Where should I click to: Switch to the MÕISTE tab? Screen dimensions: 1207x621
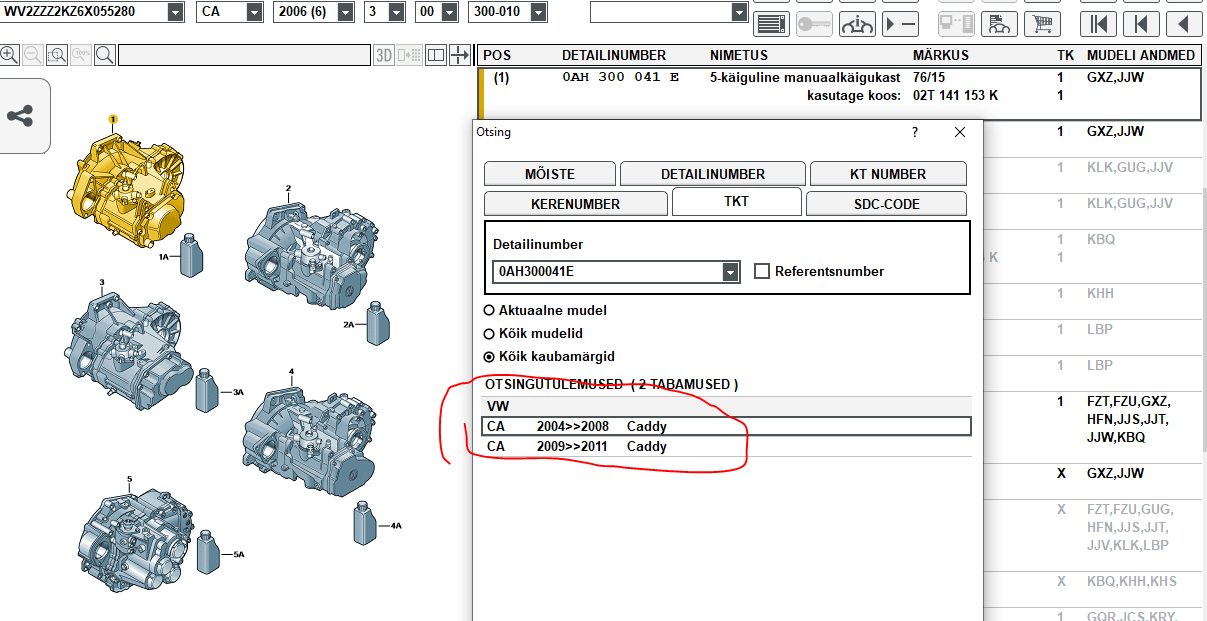pyautogui.click(x=549, y=174)
